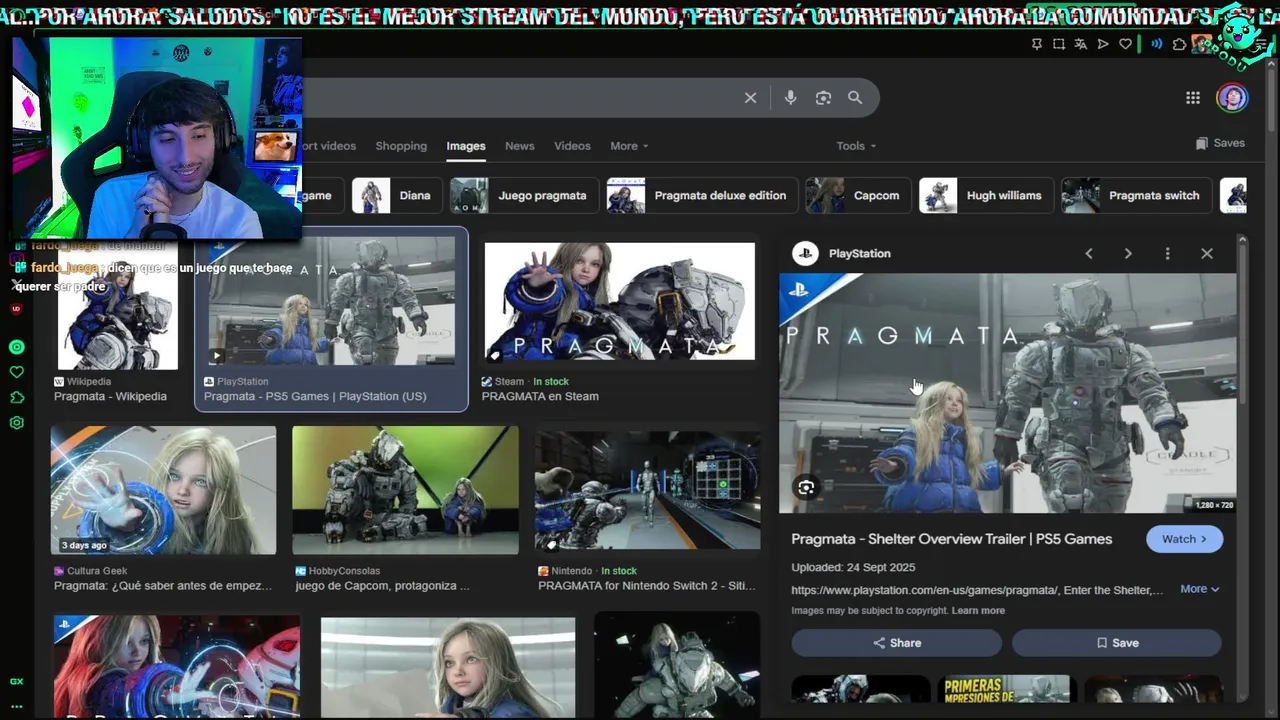Open search by image camera icon

pyautogui.click(x=823, y=98)
